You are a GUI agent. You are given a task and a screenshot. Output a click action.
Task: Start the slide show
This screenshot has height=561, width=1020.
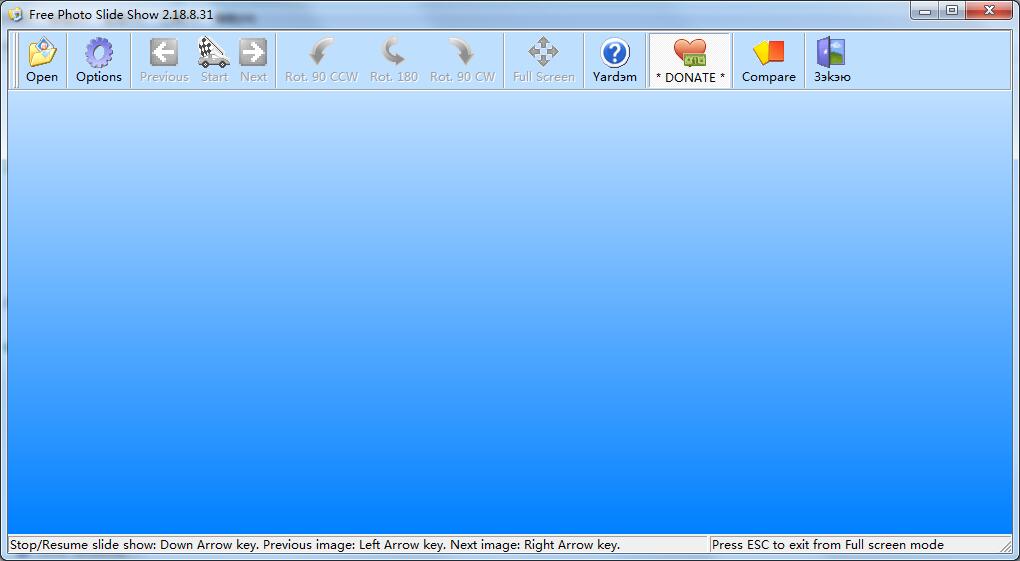pyautogui.click(x=214, y=61)
